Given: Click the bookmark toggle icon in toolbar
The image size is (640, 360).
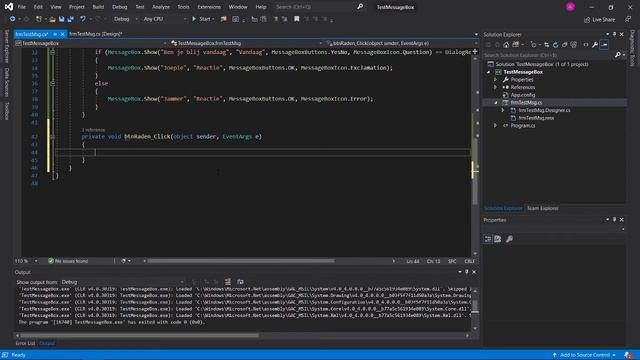Looking at the screenshot, I should [297, 19].
